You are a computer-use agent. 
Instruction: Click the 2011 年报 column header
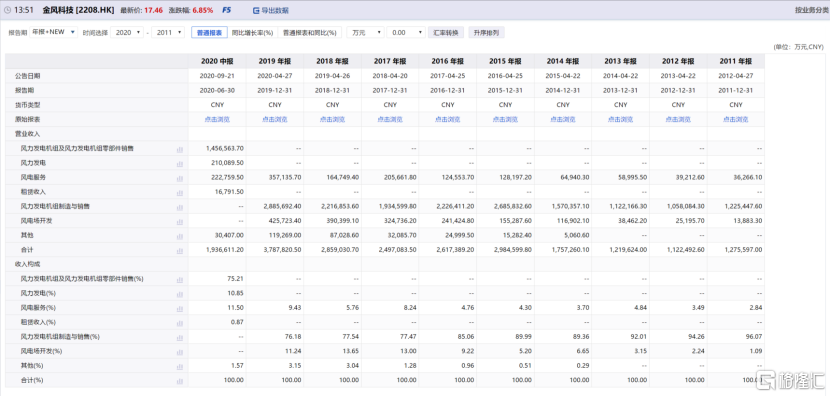coord(736,61)
